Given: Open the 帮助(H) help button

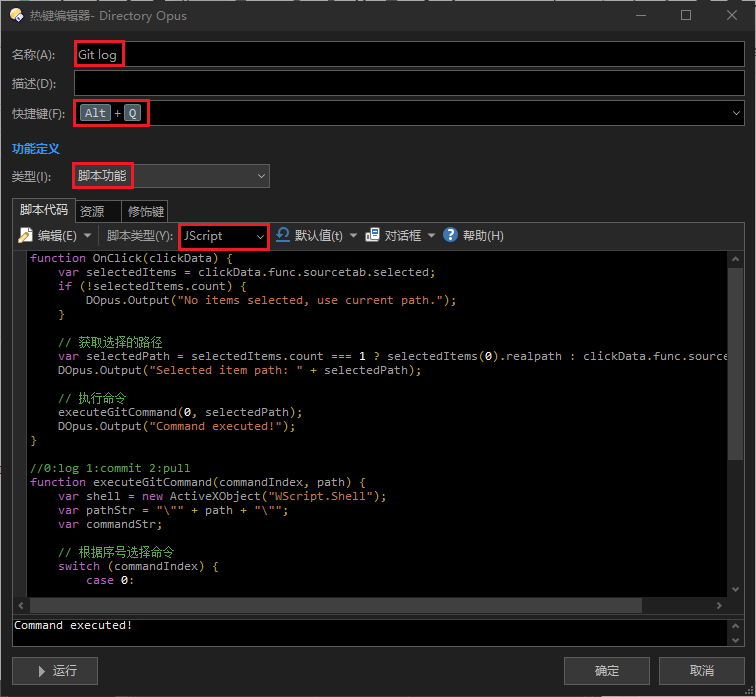Looking at the screenshot, I should (473, 236).
